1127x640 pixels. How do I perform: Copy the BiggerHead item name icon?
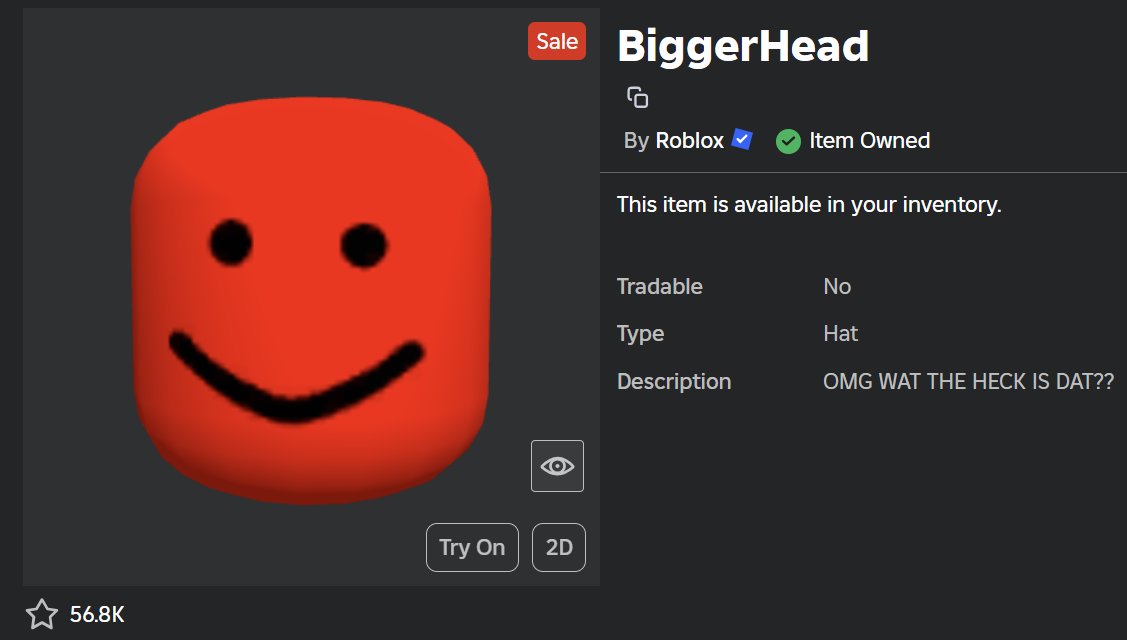click(638, 97)
